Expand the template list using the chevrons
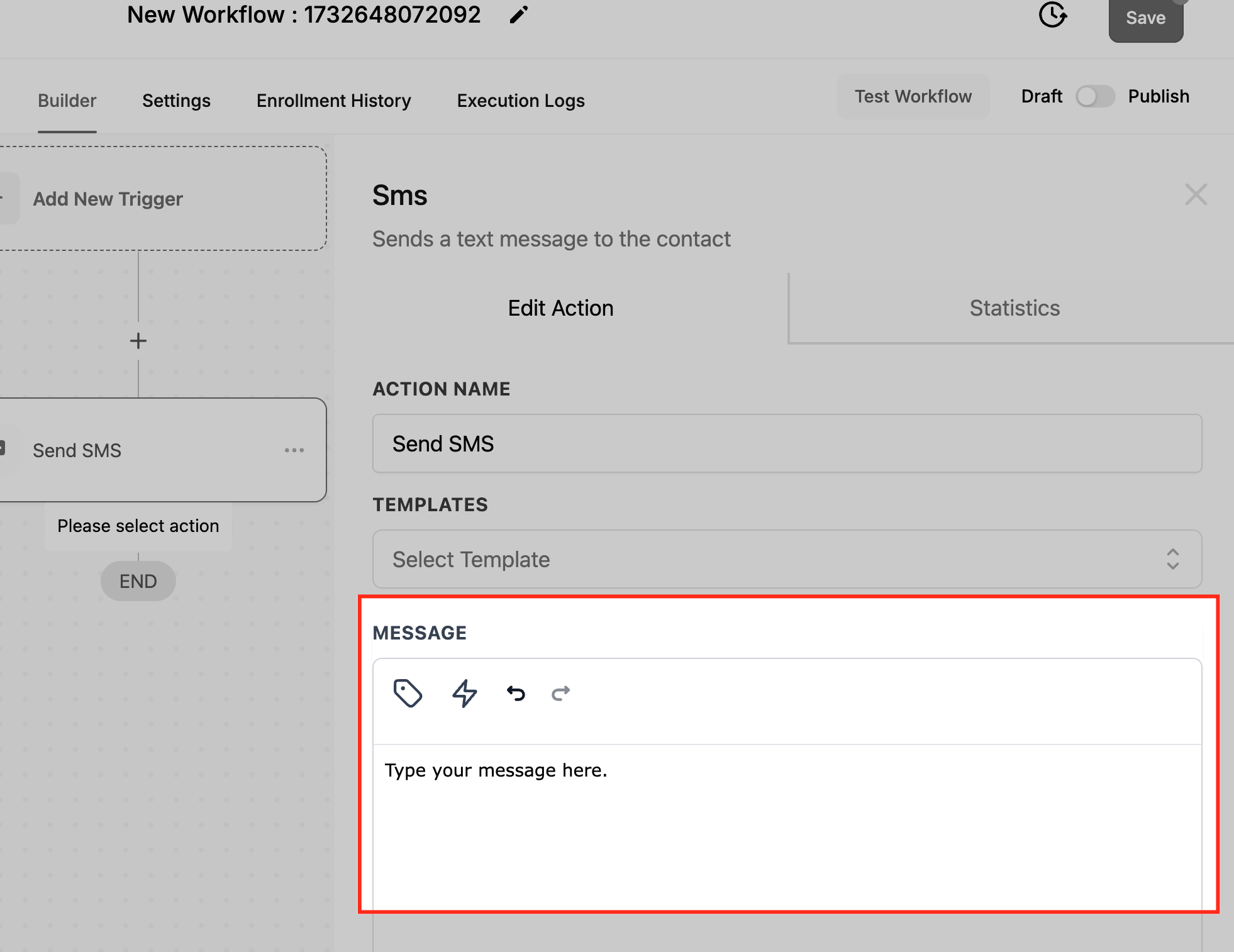 pyautogui.click(x=1172, y=559)
